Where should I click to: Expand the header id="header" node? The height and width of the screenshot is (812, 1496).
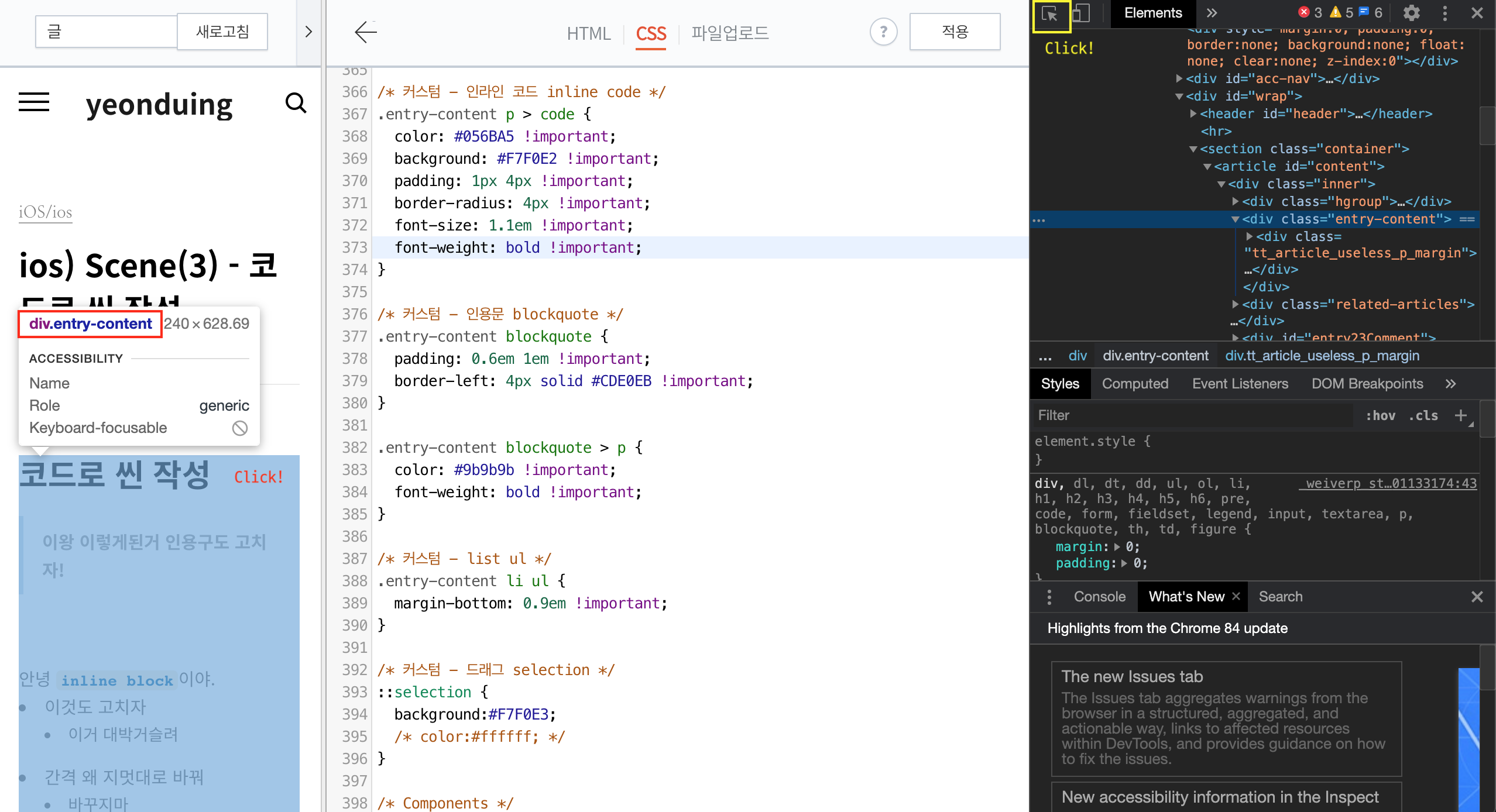(x=1193, y=113)
